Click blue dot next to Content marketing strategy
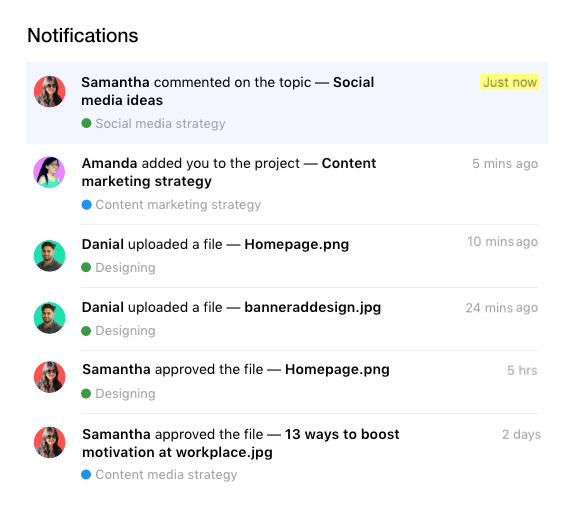572x506 pixels. [86, 205]
